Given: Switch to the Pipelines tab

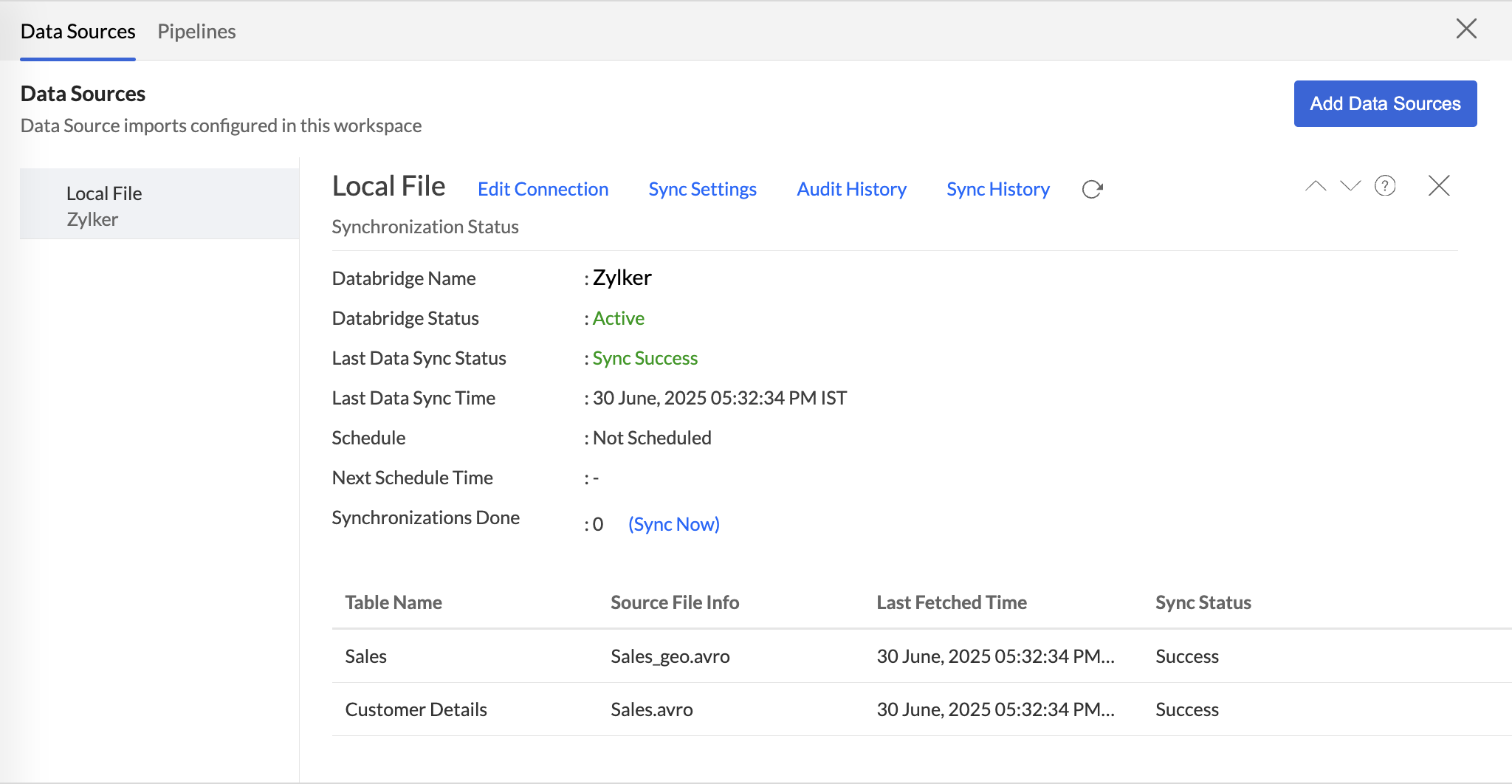Looking at the screenshot, I should (x=196, y=31).
